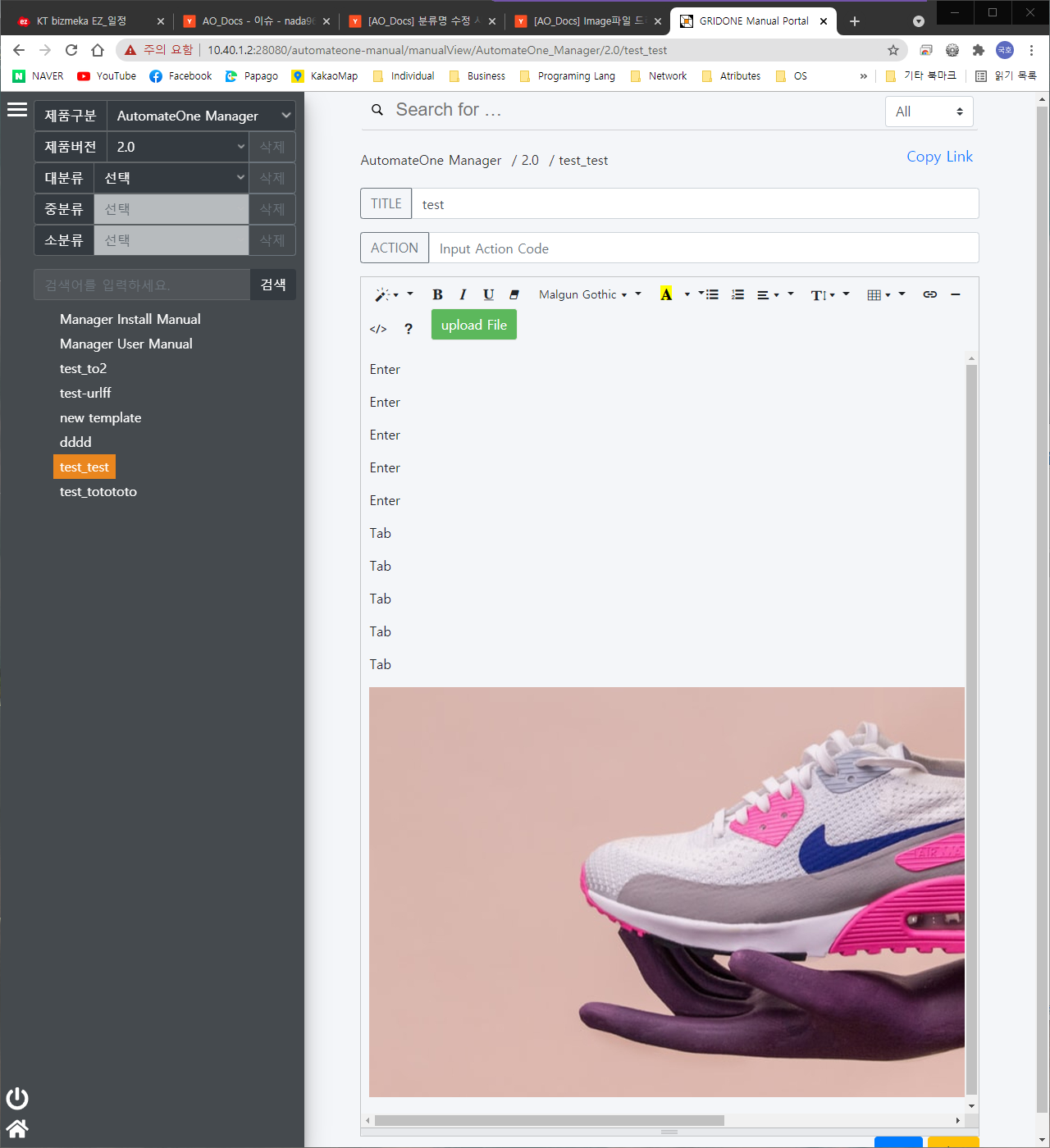This screenshot has width=1050, height=1148.
Task: Toggle bold formatting in editor toolbar
Action: click(x=437, y=294)
